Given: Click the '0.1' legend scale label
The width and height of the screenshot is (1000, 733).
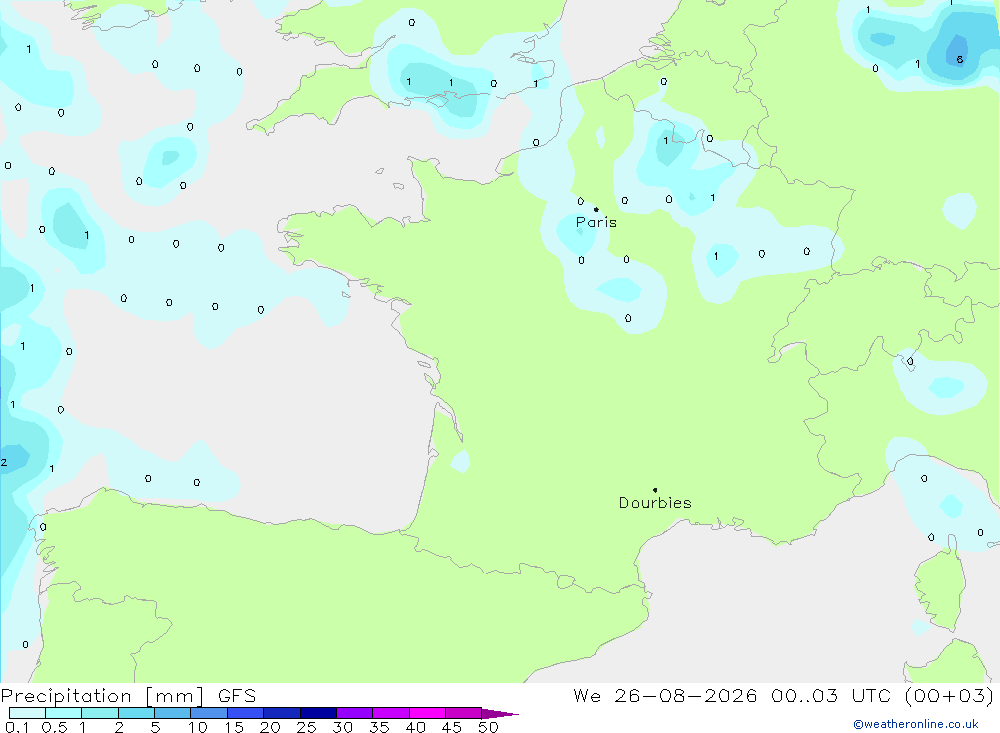Looking at the screenshot, I should coord(17,727).
